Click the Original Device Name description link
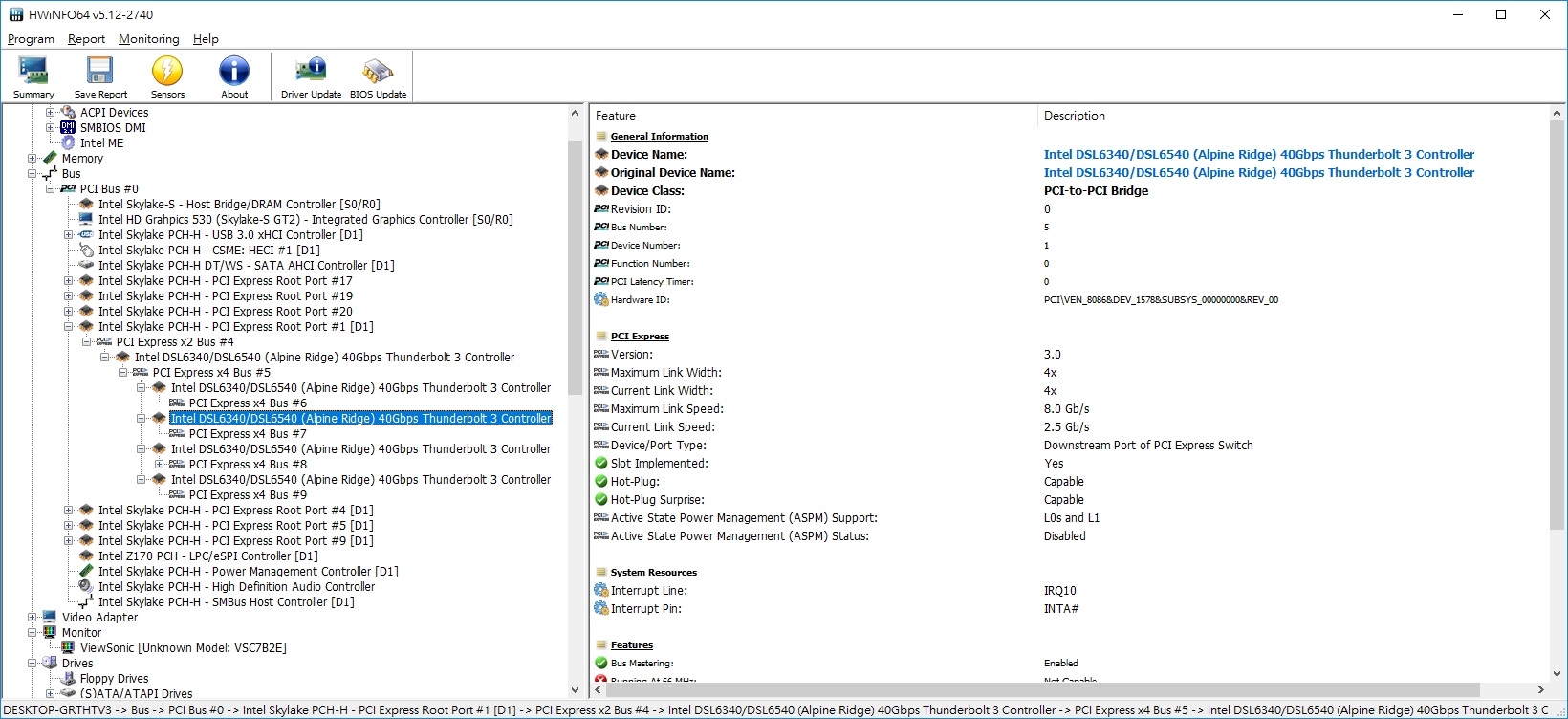1568x719 pixels. click(x=1258, y=172)
